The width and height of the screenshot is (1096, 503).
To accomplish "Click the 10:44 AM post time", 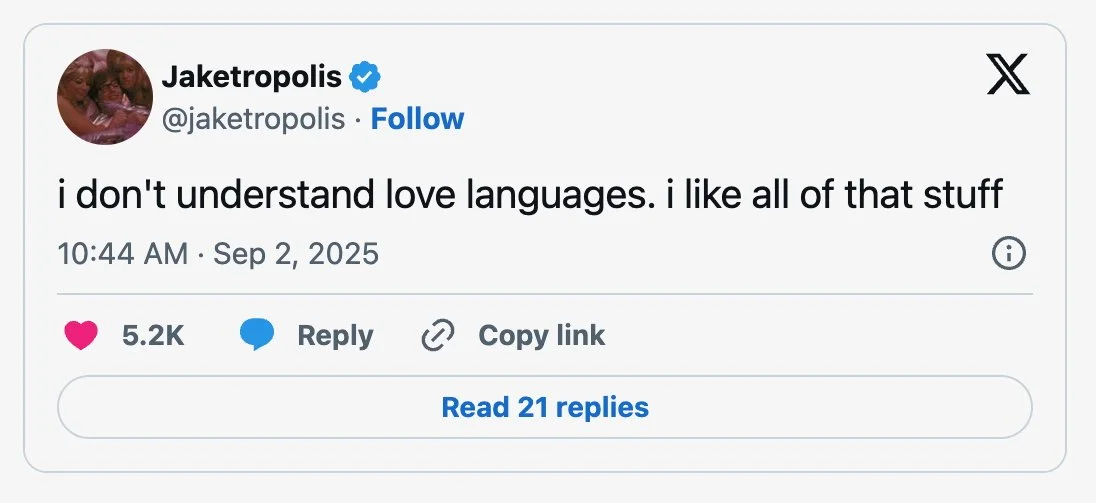I will coord(123,254).
